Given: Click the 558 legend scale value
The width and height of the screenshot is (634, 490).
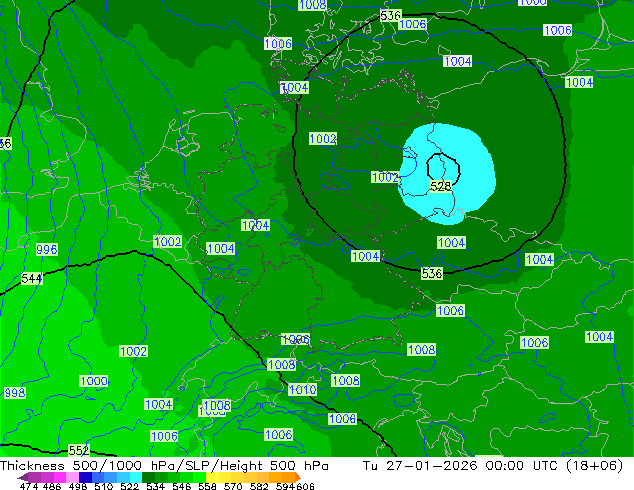Looking at the screenshot, I should pos(207,486).
